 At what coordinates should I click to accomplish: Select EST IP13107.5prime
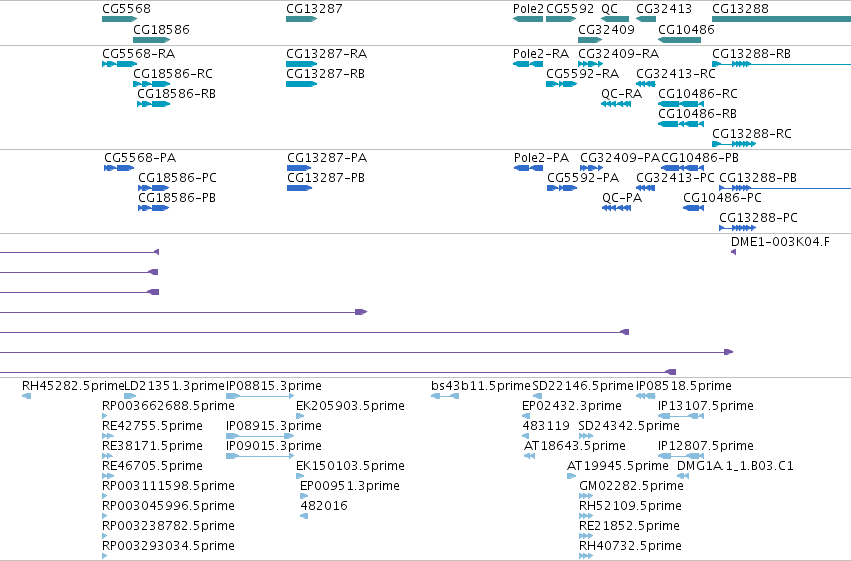coord(706,406)
